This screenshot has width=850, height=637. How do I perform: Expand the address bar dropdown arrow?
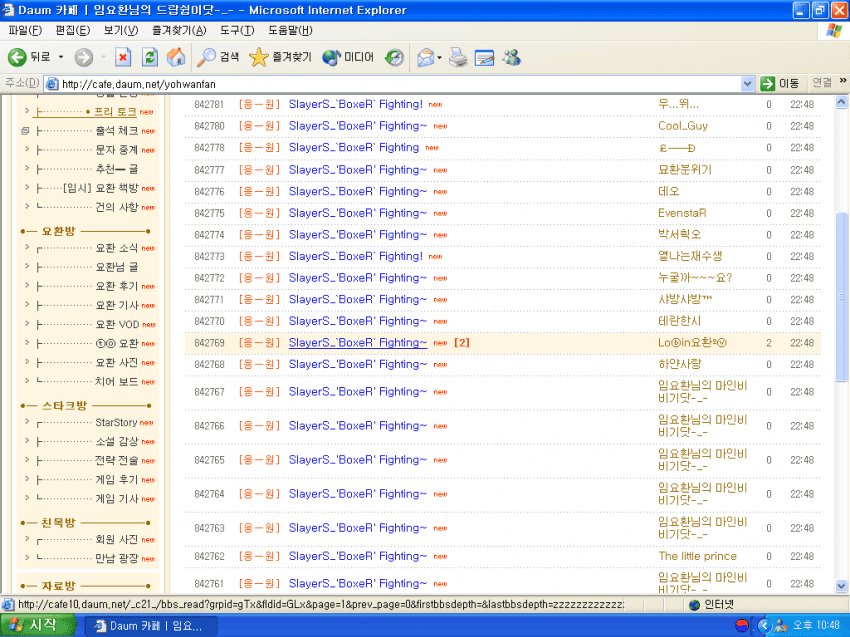(x=747, y=83)
